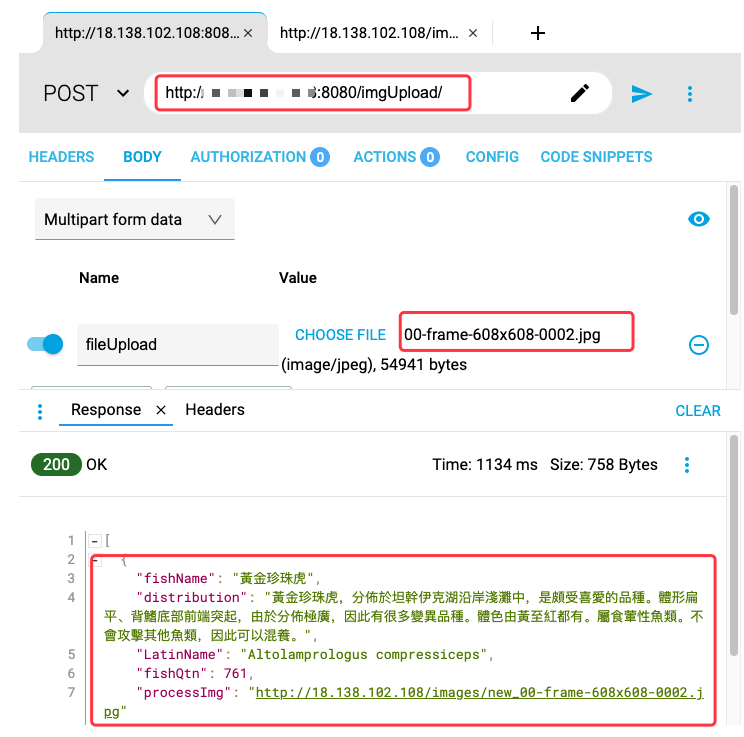Image resolution: width=744 pixels, height=737 pixels.
Task: Open the AUTHORIZATION tab
Action: tap(260, 157)
